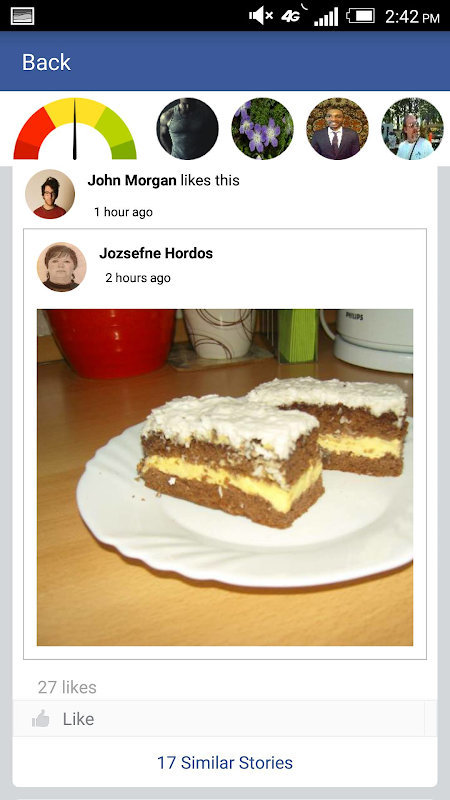
Task: Tap Jozsefne Hordos's profile picture
Action: (62, 267)
